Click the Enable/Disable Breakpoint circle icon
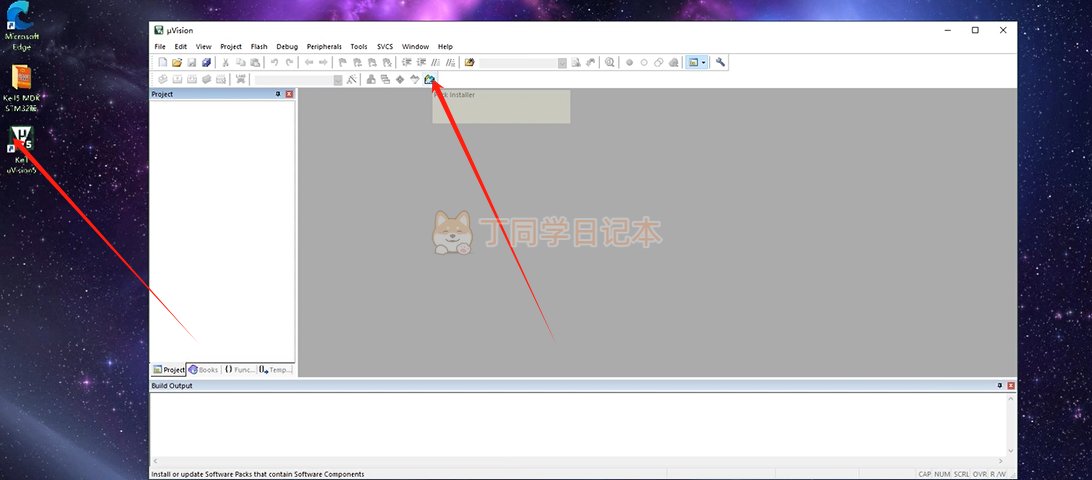Image resolution: width=1092 pixels, height=480 pixels. coord(644,62)
